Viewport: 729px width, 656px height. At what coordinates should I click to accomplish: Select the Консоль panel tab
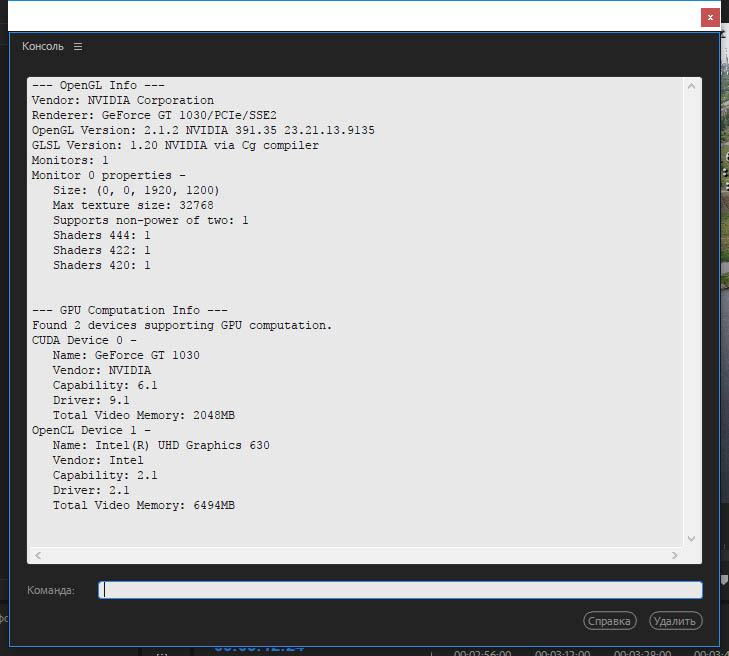click(43, 46)
